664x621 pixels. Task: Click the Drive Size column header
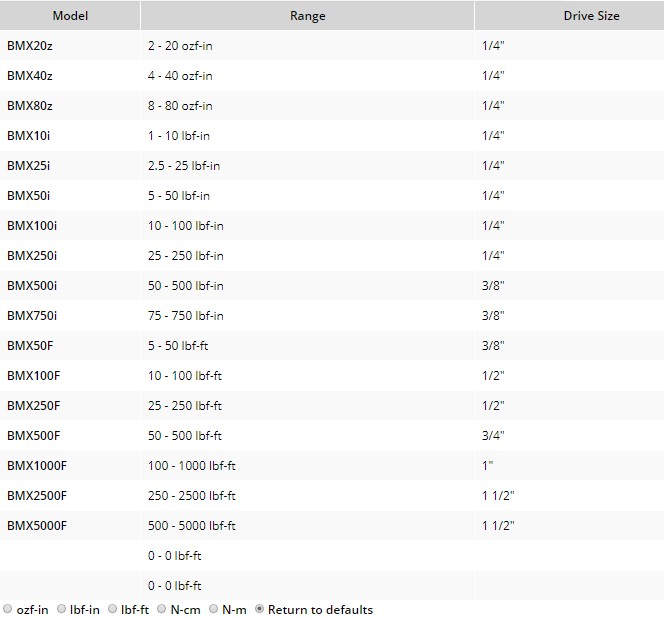[x=591, y=16]
